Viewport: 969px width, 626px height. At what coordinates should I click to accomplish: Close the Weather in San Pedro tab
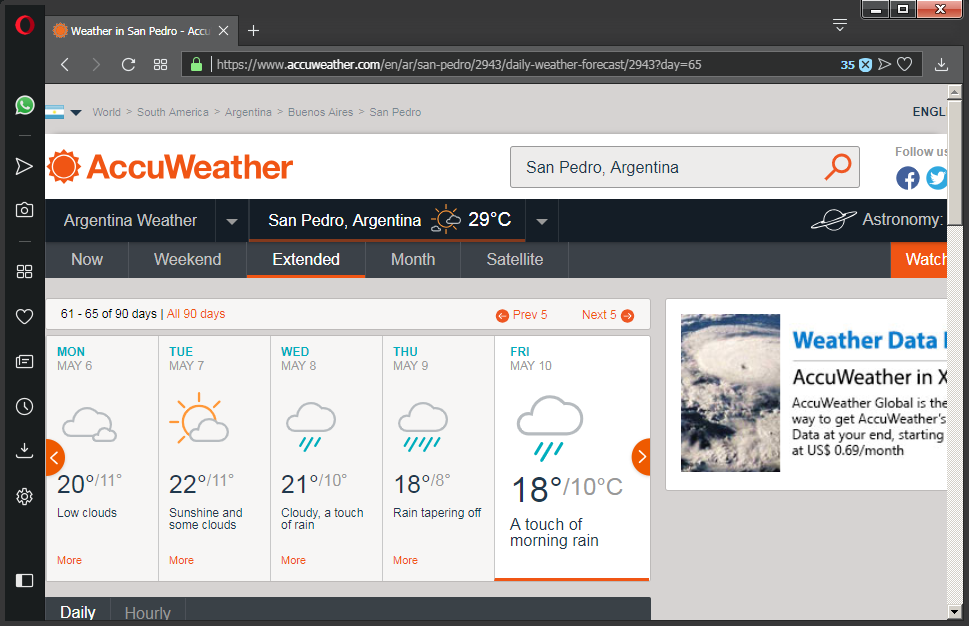click(x=224, y=31)
